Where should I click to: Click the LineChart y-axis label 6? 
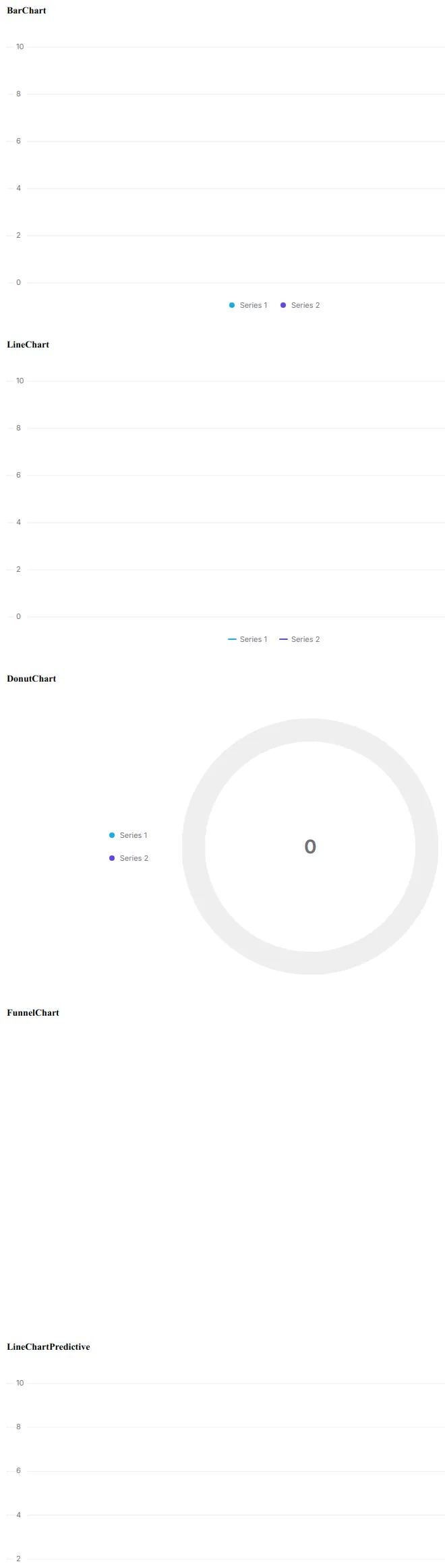click(18, 475)
